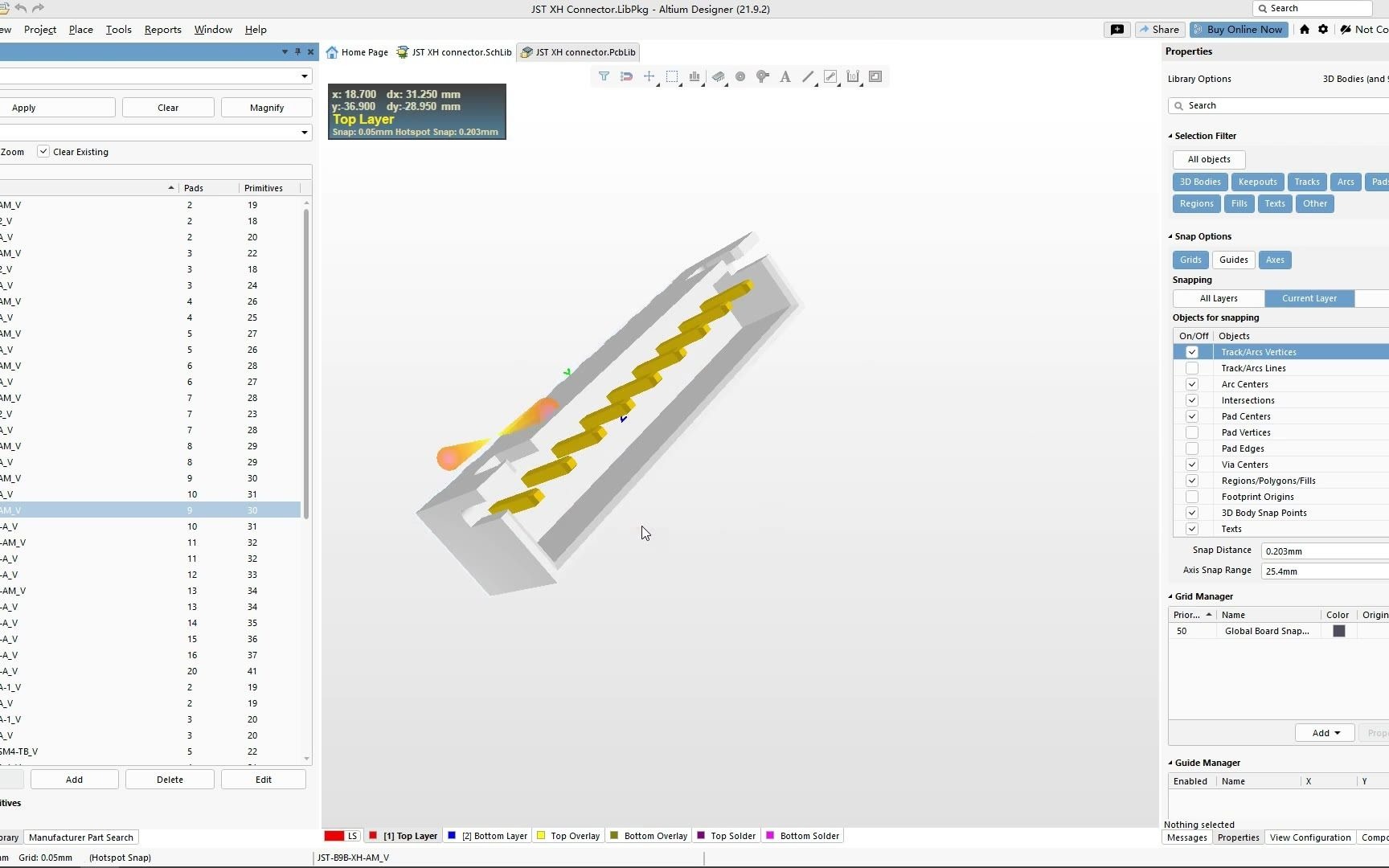Open the selection filter funnel tool
This screenshot has height=868, width=1389.
point(604,76)
